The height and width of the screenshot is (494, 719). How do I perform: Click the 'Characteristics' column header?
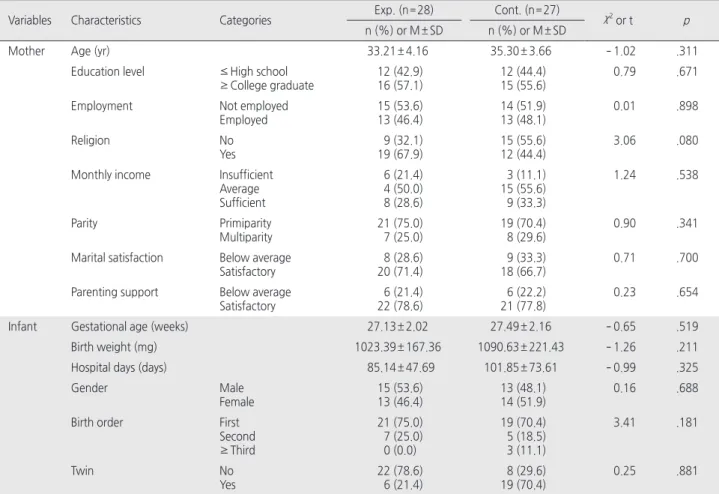pos(106,21)
